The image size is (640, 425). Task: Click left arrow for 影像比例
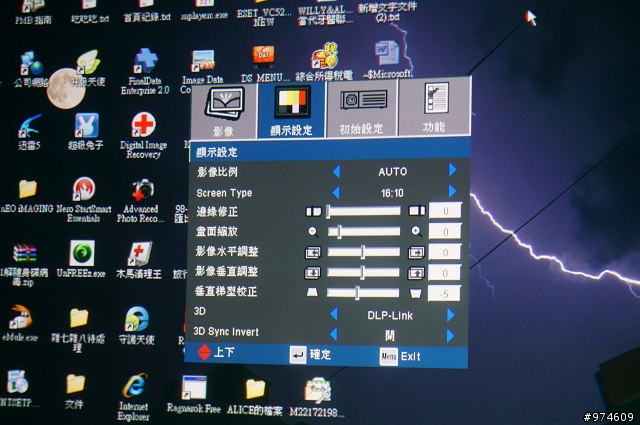336,171
